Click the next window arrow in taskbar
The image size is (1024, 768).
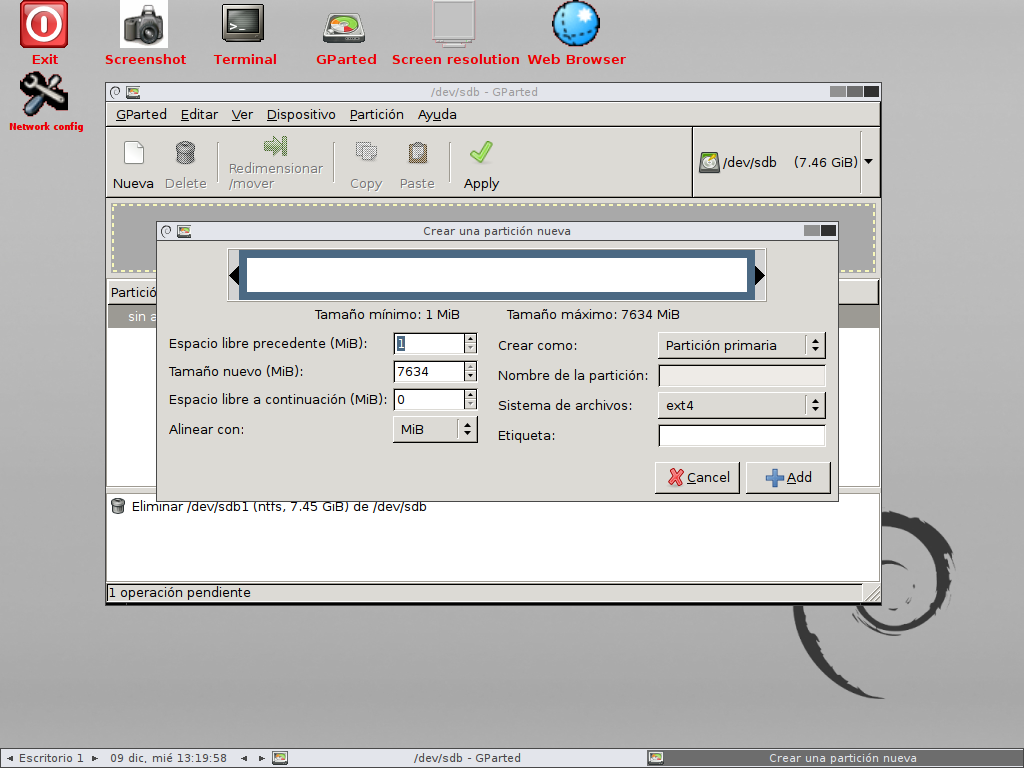pyautogui.click(x=261, y=758)
